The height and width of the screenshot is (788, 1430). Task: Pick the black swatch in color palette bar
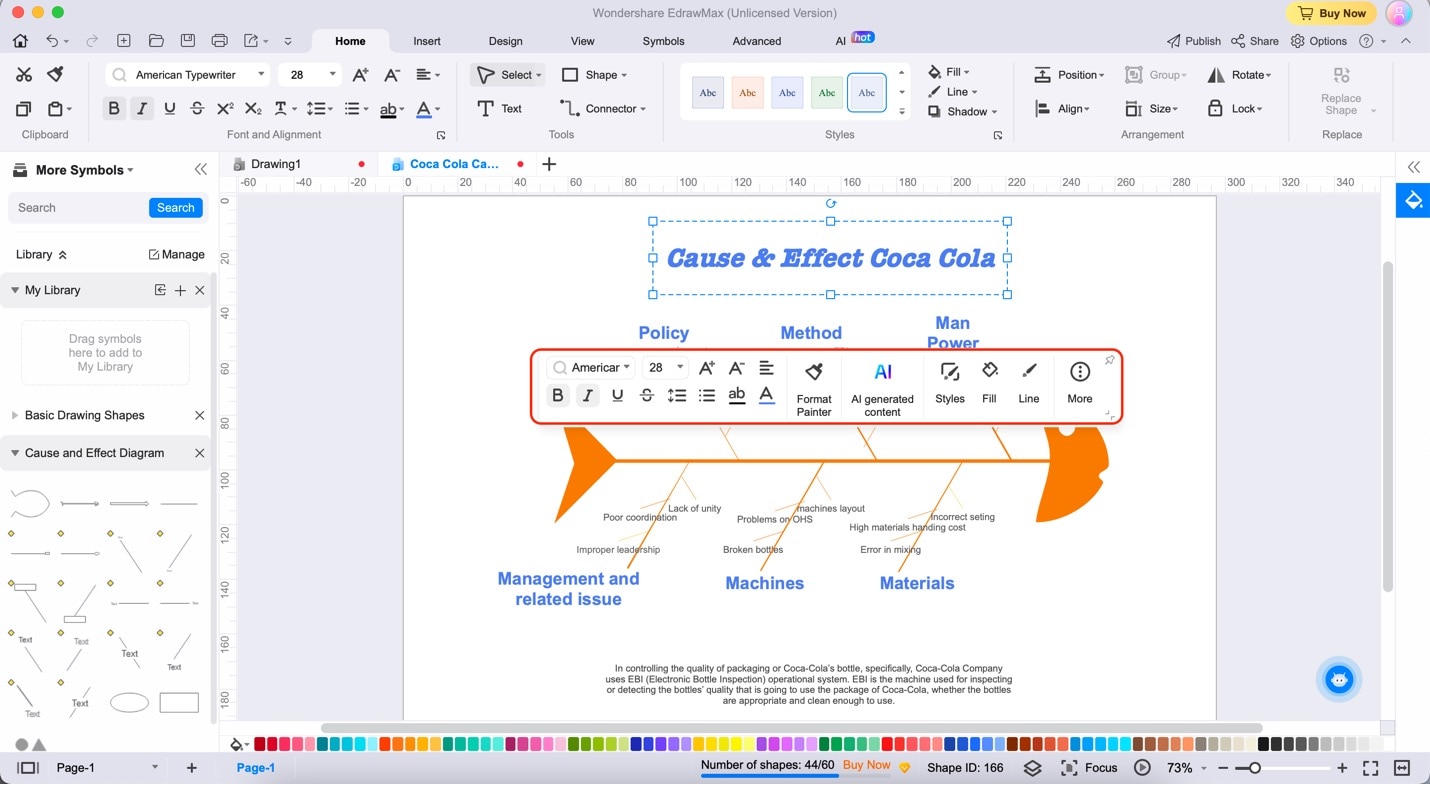pyautogui.click(x=1264, y=744)
